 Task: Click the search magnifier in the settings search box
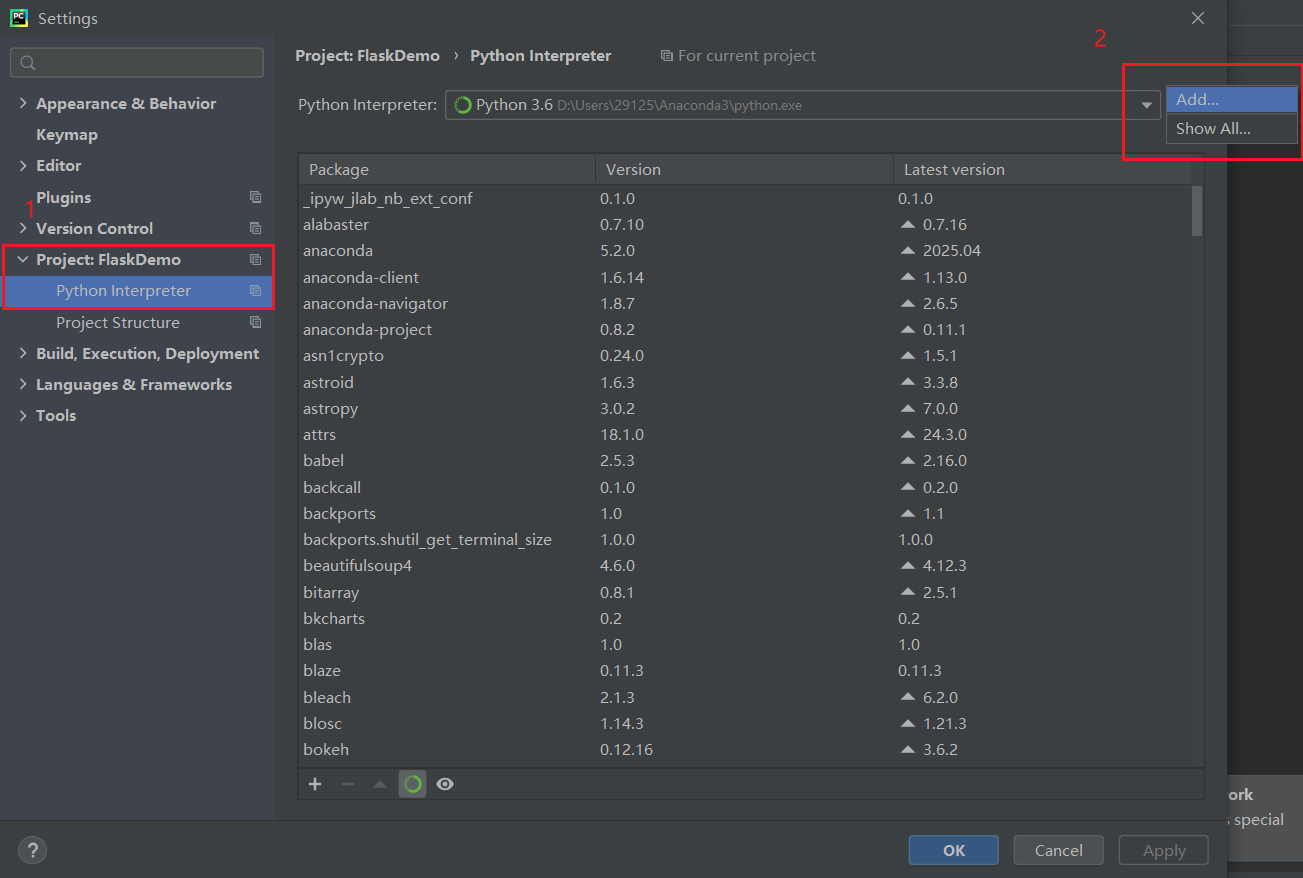point(28,63)
